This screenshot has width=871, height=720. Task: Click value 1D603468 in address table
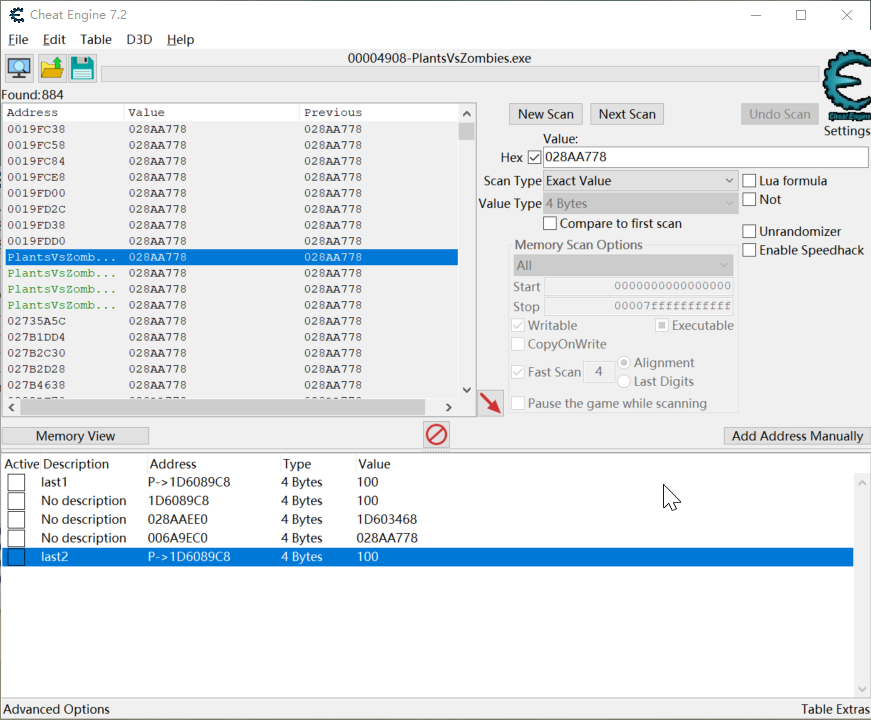tap(387, 519)
